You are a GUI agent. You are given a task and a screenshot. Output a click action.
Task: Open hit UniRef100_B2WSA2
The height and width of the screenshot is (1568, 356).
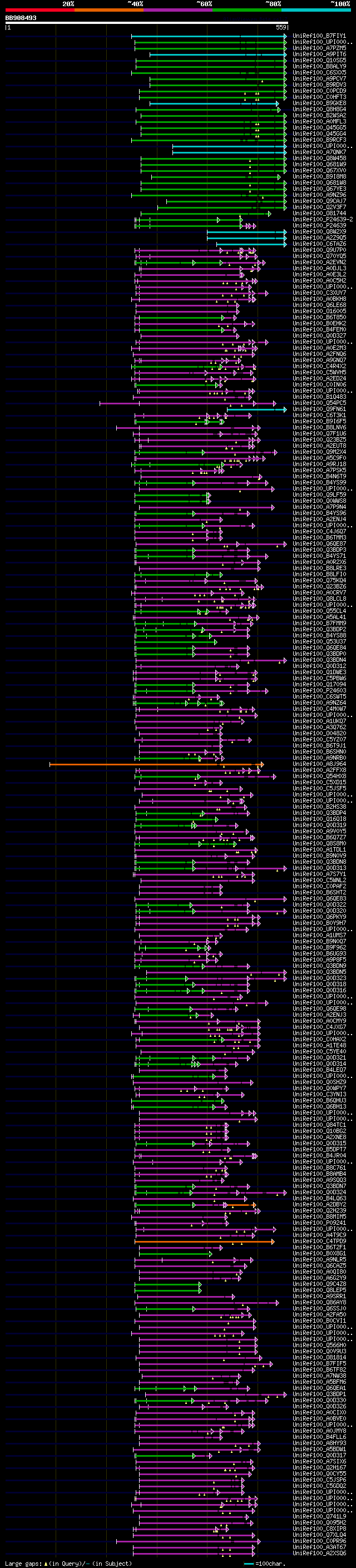click(319, 116)
